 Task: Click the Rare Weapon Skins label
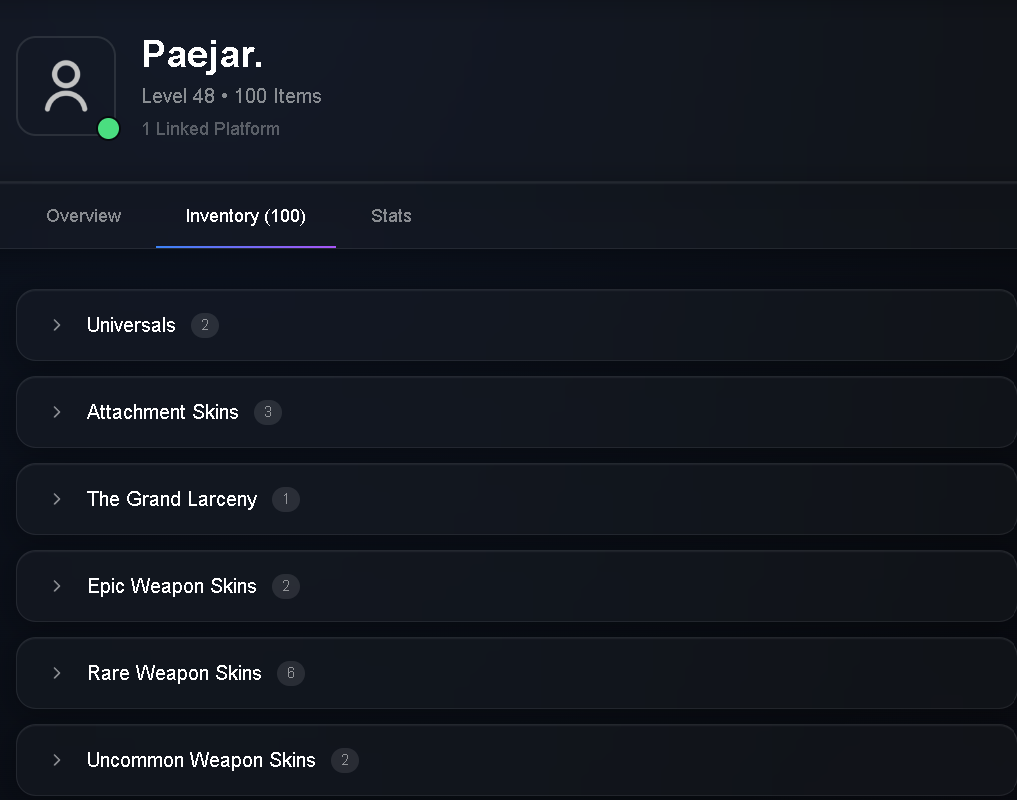click(x=174, y=673)
